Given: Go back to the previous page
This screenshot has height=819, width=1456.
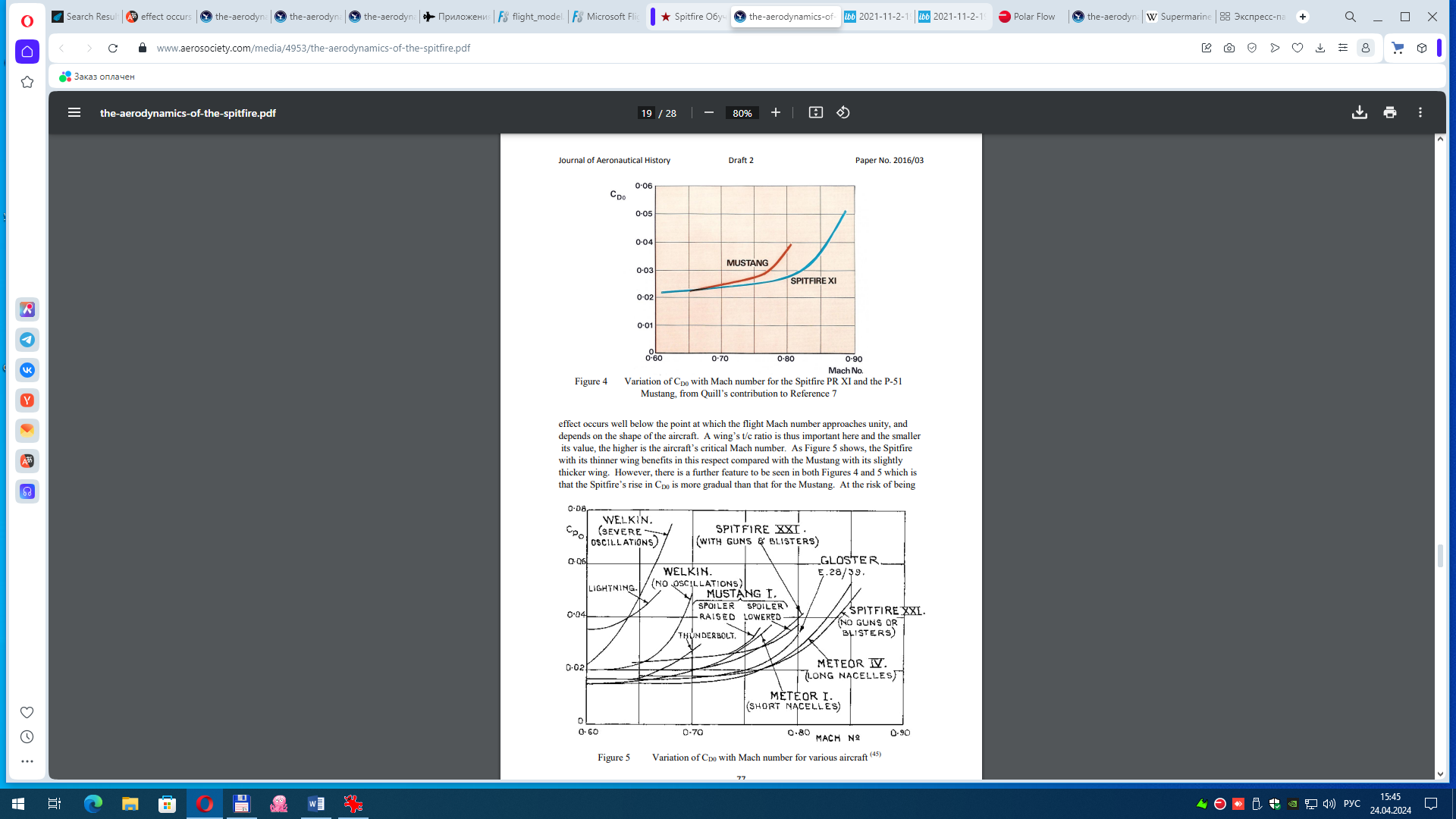Looking at the screenshot, I should [x=62, y=48].
